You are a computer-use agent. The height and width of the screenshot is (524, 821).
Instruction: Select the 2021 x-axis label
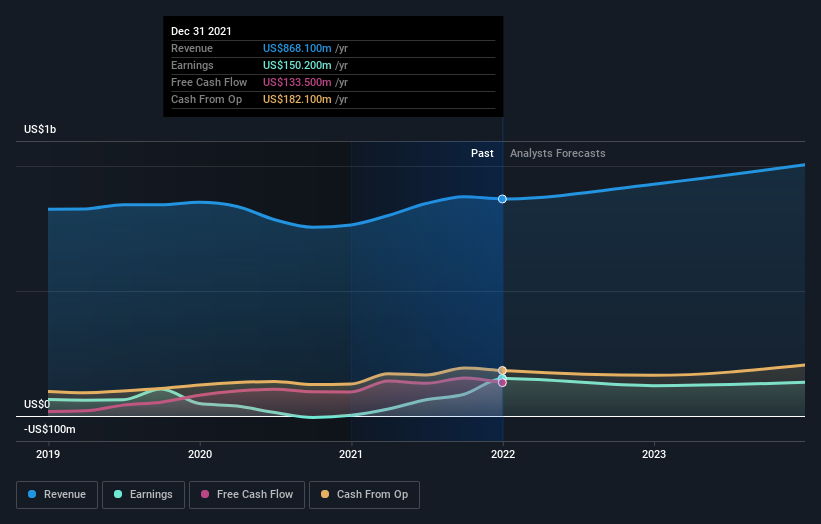coord(351,454)
